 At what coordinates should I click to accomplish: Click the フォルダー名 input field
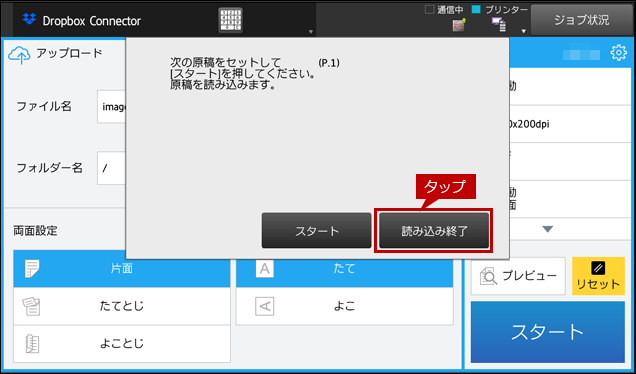pos(112,168)
